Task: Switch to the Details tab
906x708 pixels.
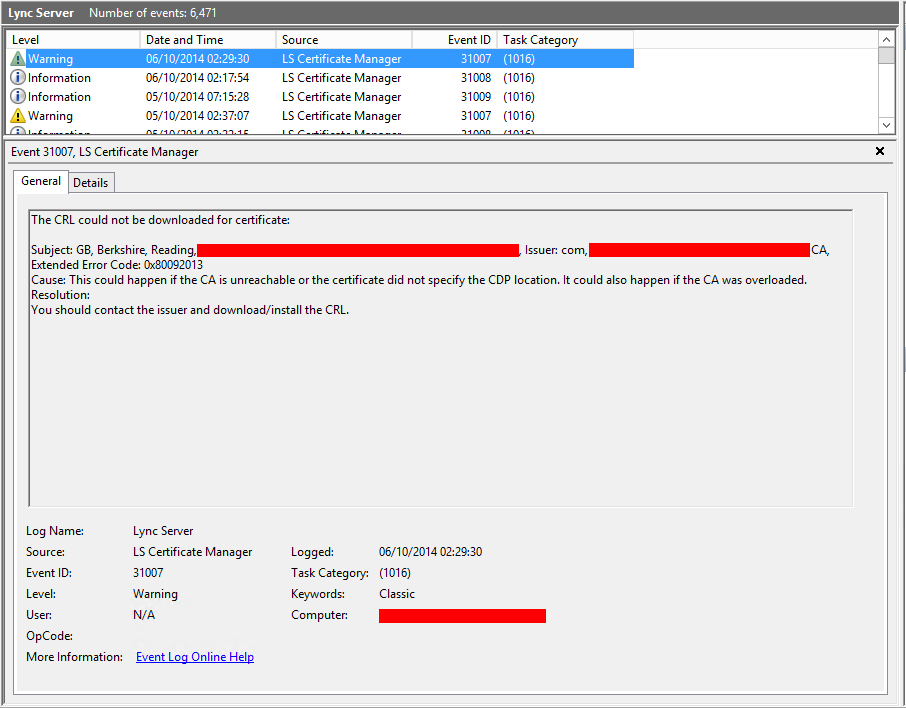Action: pyautogui.click(x=91, y=183)
